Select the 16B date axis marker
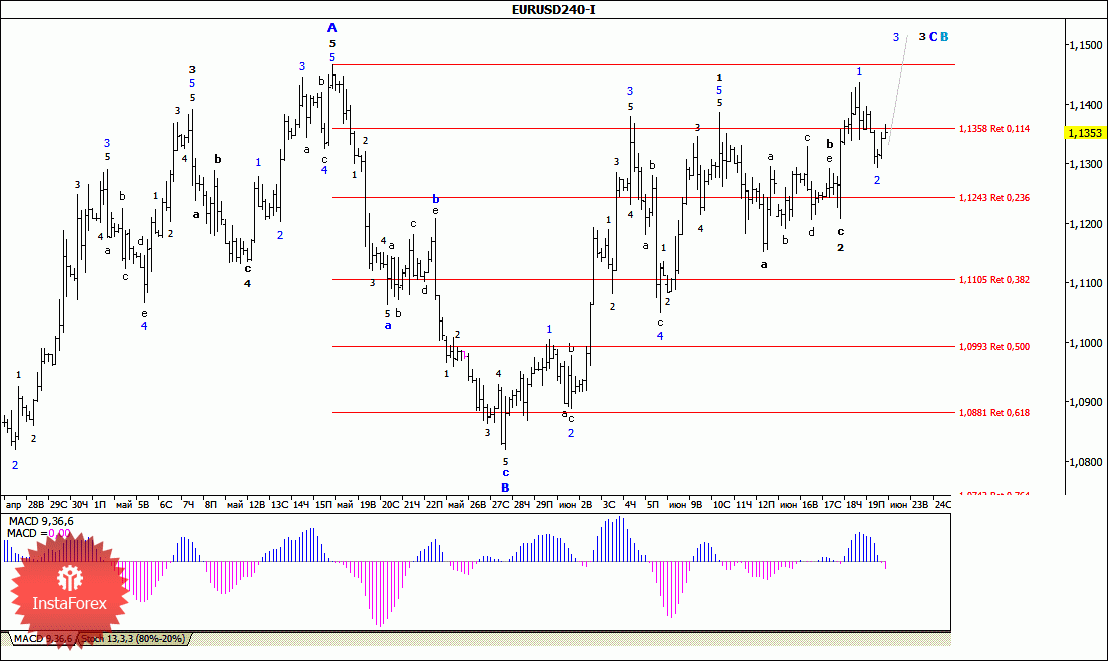The width and height of the screenshot is (1108, 661). pos(810,504)
